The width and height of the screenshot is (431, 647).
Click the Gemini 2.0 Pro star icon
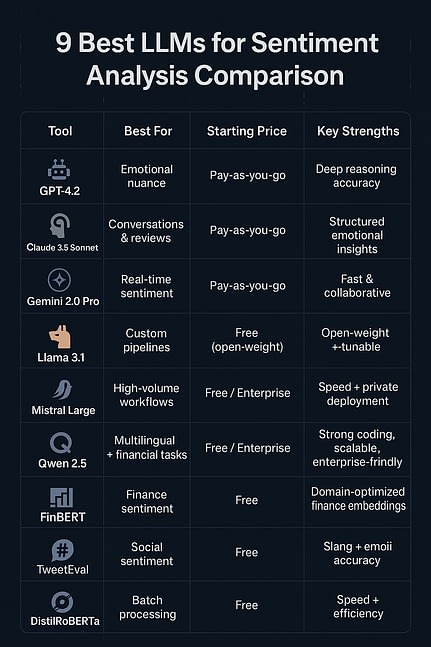[59, 280]
